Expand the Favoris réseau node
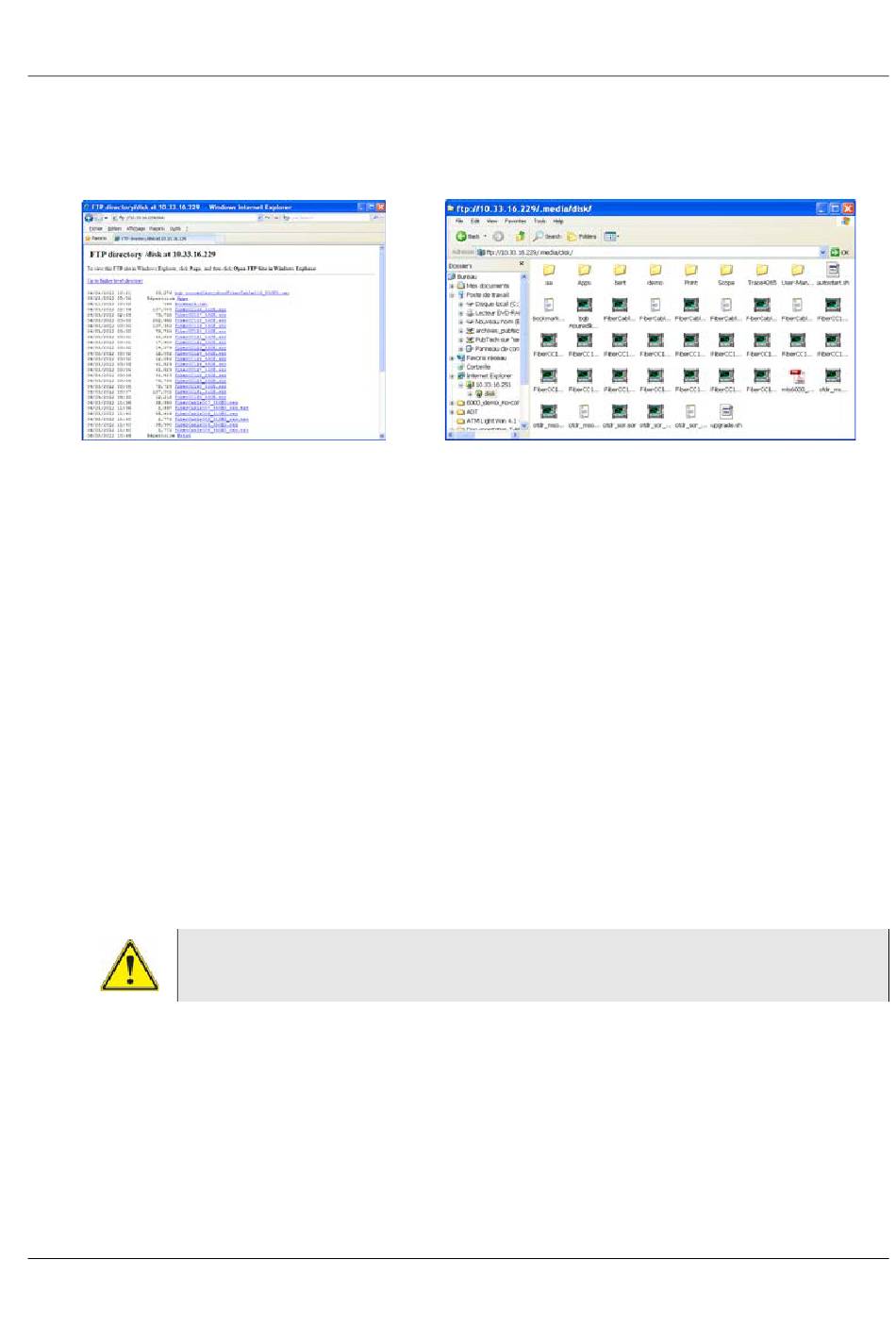The width and height of the screenshot is (896, 1326). point(452,357)
